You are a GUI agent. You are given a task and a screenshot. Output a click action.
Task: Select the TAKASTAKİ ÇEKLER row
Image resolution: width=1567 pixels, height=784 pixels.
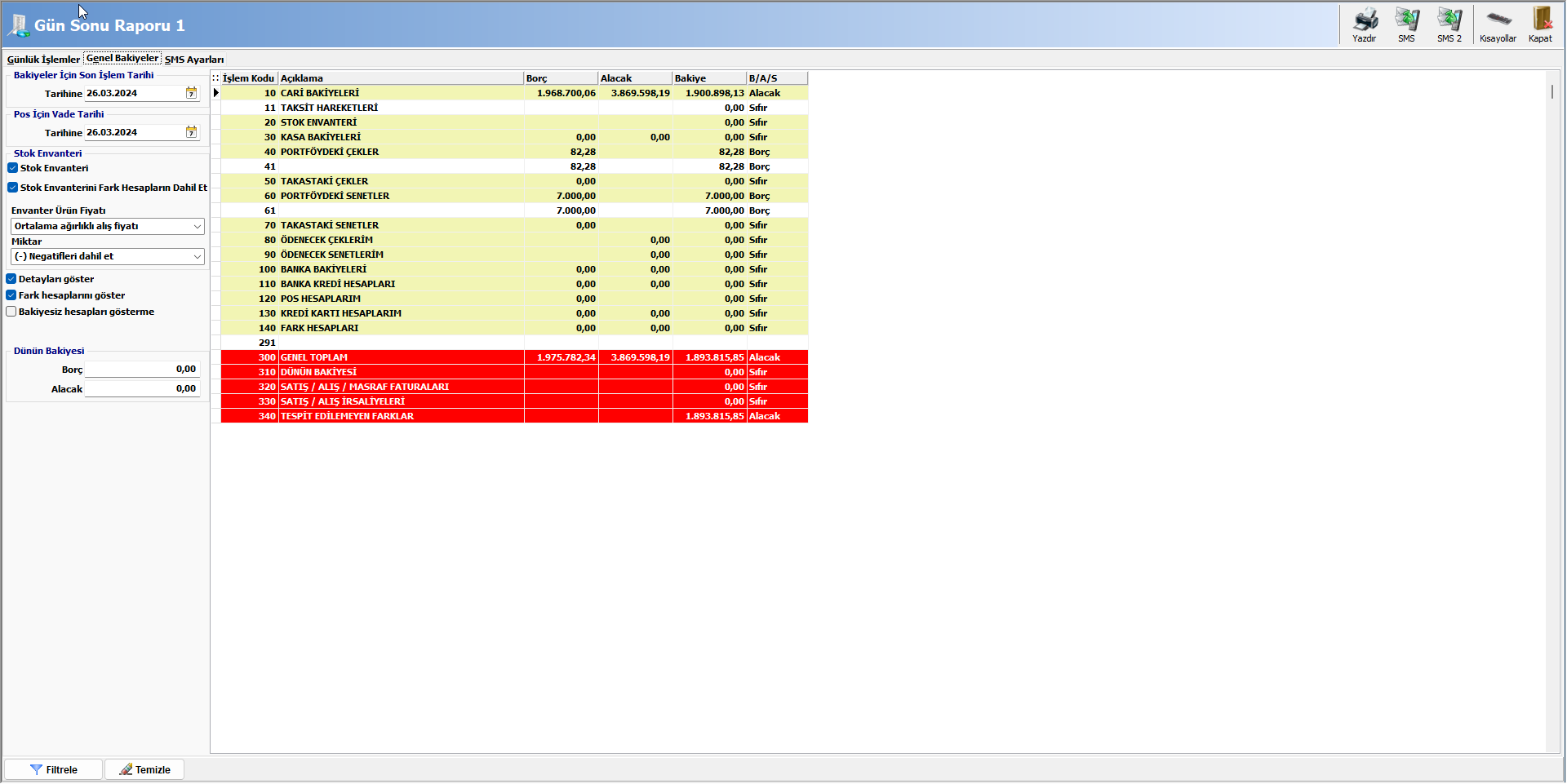[514, 181]
